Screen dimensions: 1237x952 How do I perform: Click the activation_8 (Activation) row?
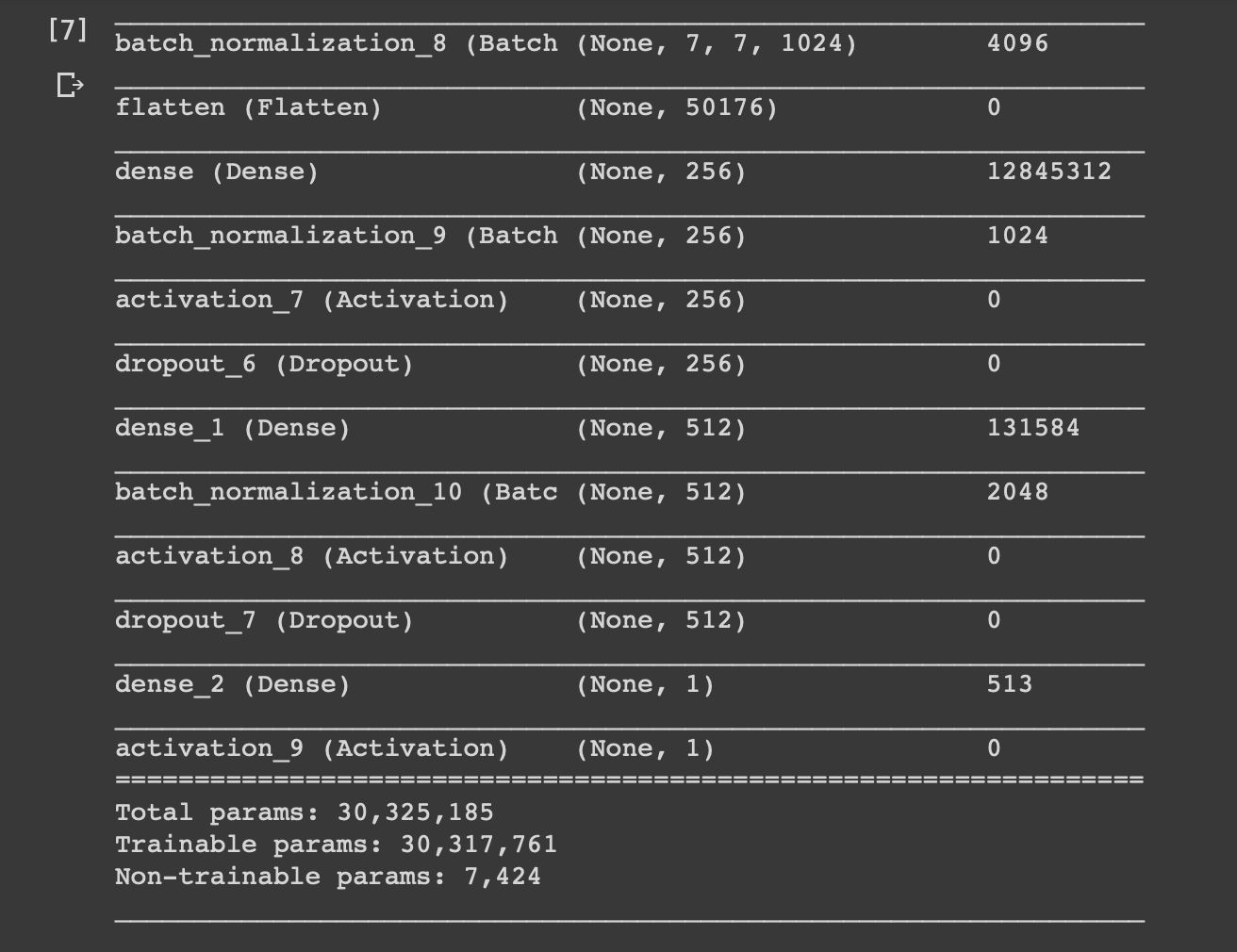(x=311, y=556)
